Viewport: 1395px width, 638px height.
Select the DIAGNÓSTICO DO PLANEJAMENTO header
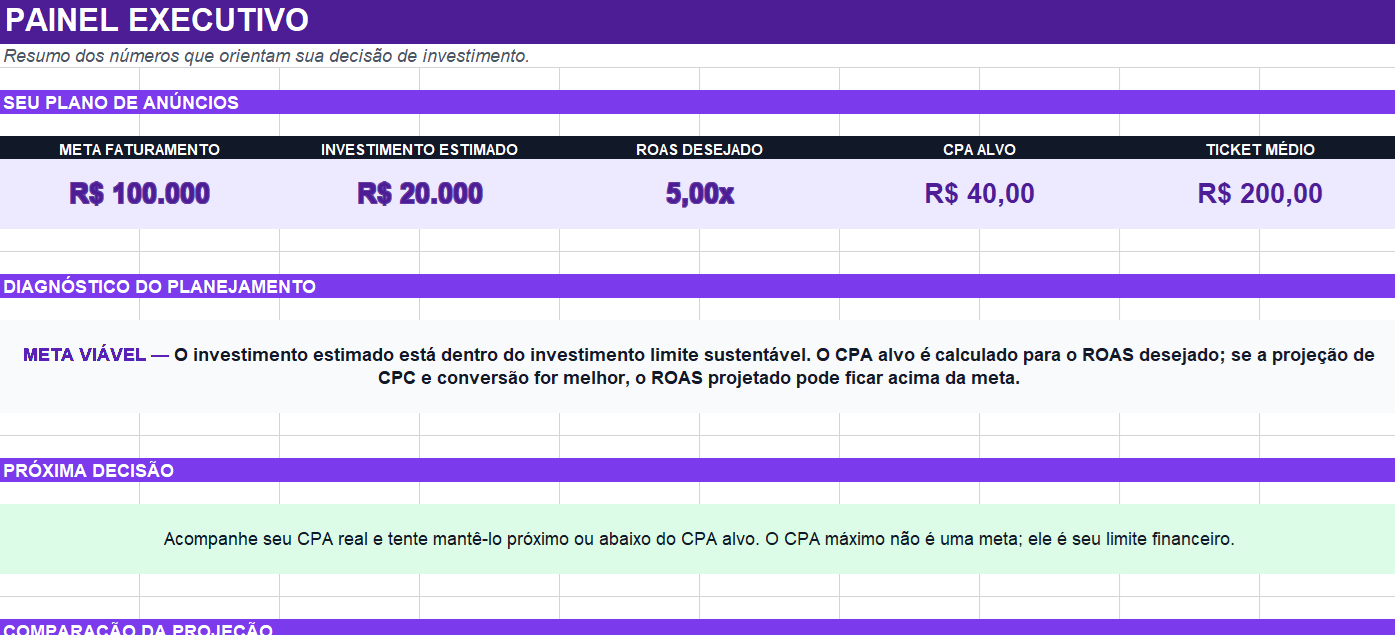coord(159,287)
